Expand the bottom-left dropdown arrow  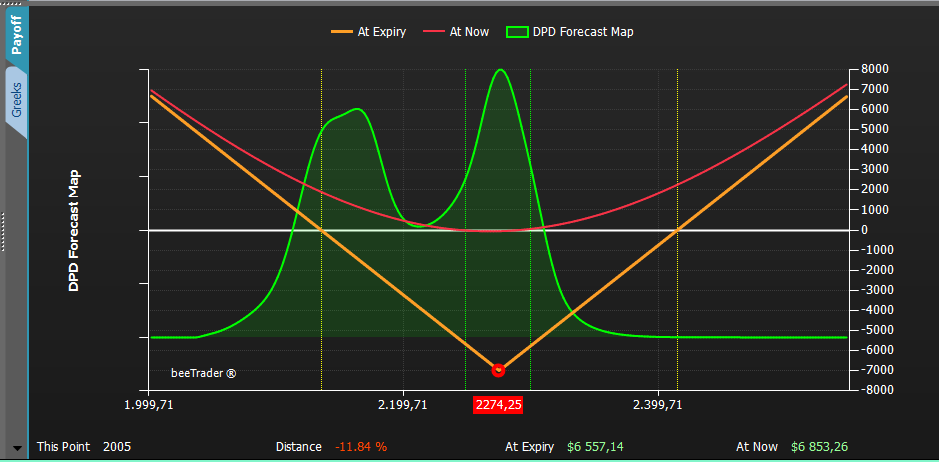click(17, 448)
